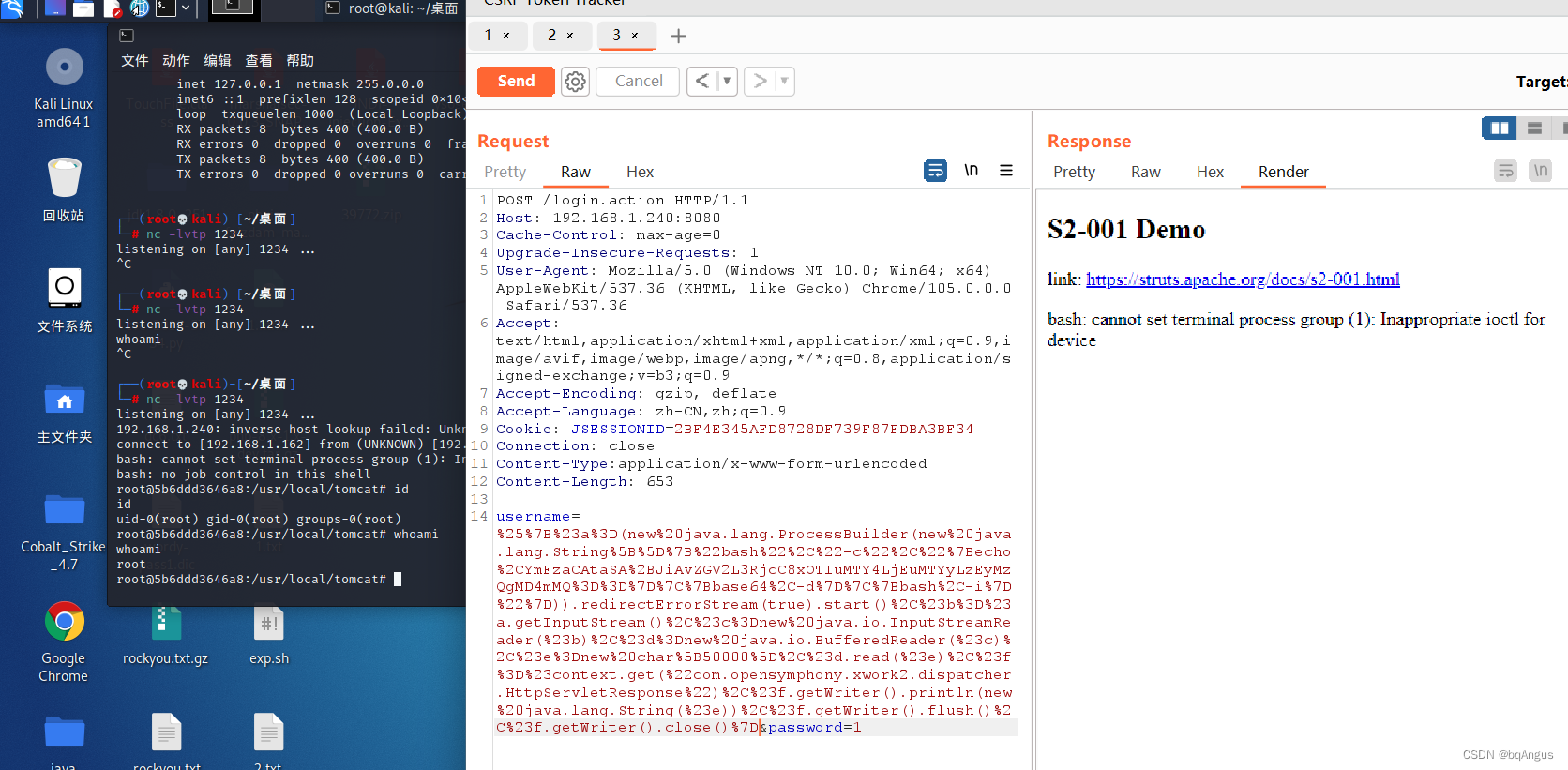This screenshot has width=1568, height=770.
Task: Expand the forward history dropdown
Action: click(x=784, y=82)
